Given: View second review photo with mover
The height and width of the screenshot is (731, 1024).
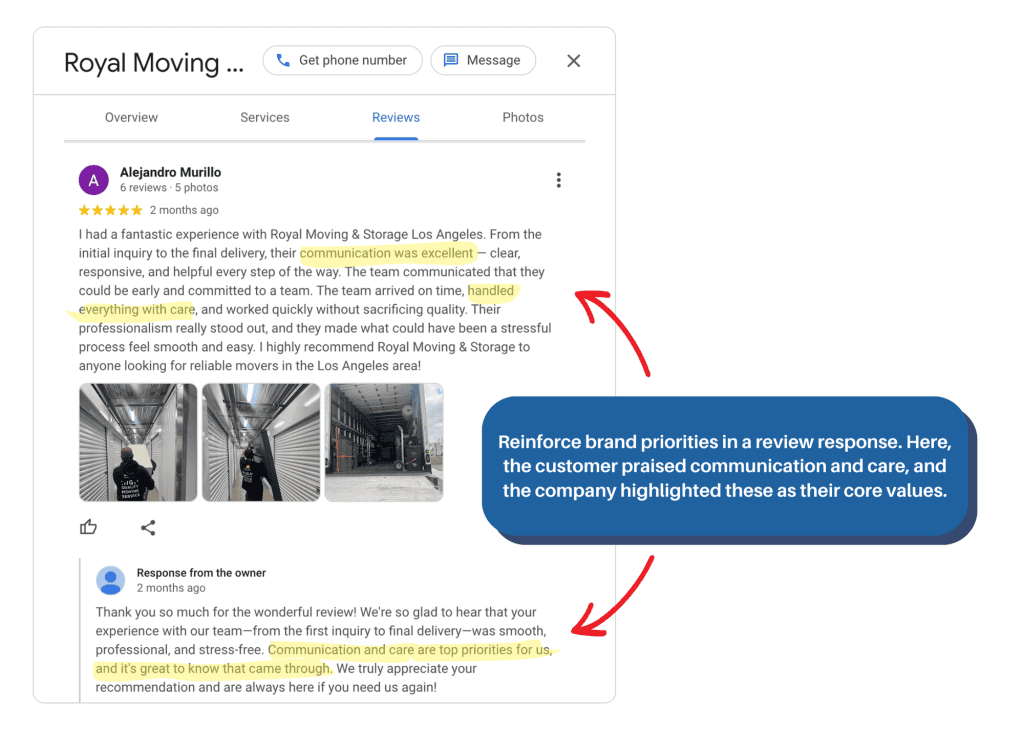Looking at the screenshot, I should (x=261, y=442).
